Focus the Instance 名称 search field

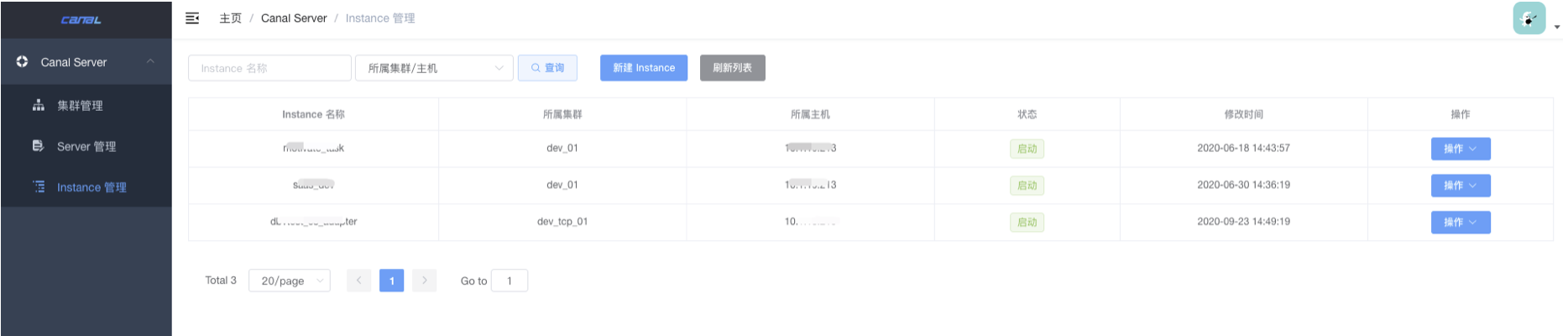(269, 68)
